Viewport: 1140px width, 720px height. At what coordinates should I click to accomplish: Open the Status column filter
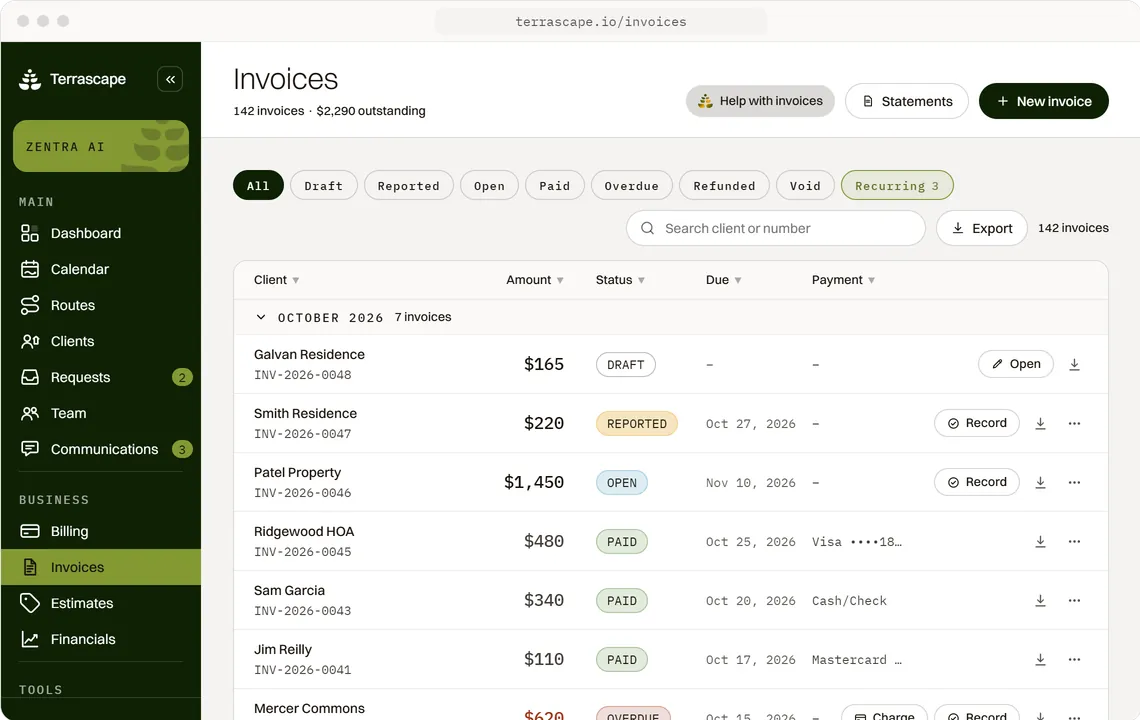pos(620,280)
